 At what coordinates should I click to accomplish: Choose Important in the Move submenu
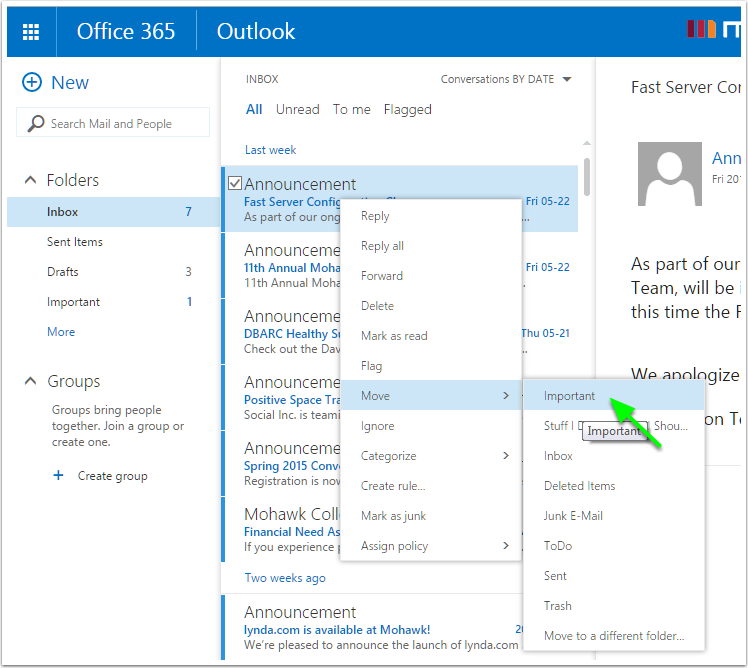(x=569, y=396)
